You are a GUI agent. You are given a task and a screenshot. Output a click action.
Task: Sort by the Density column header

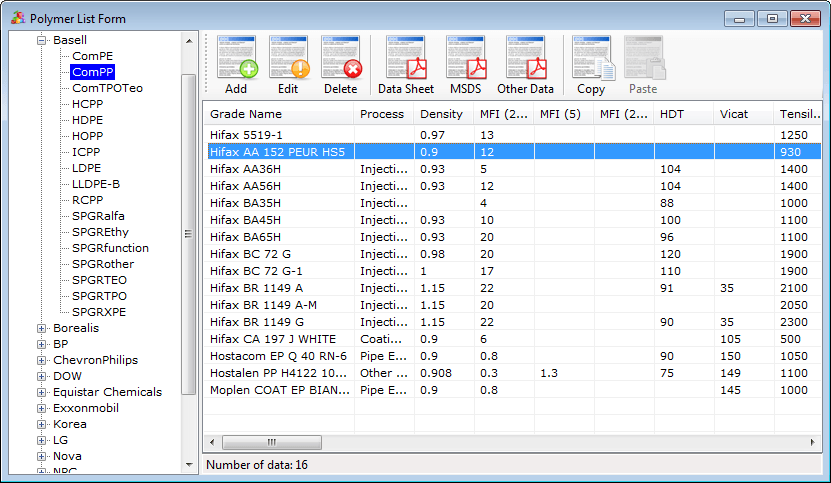pyautogui.click(x=444, y=114)
